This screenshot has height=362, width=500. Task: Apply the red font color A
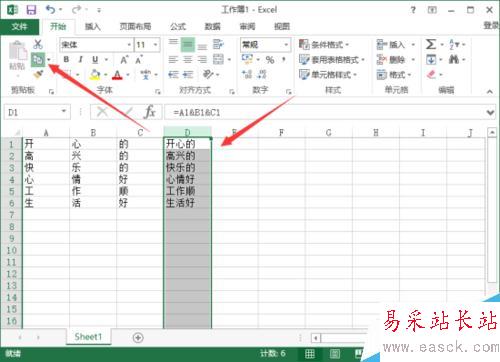click(117, 74)
